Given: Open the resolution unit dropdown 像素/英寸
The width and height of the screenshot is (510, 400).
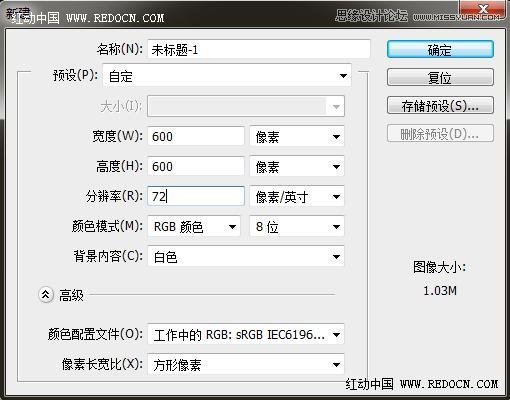Looking at the screenshot, I should click(297, 196).
